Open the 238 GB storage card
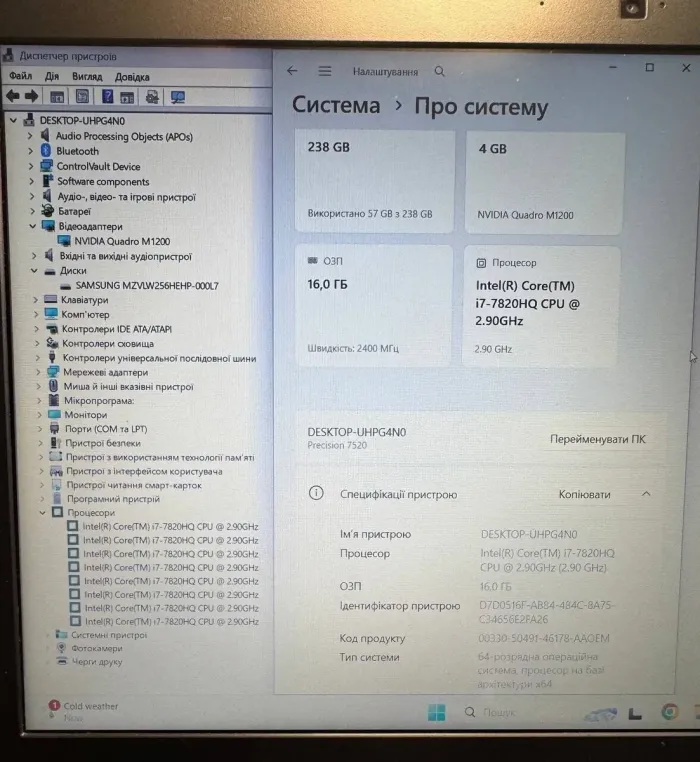 coord(375,181)
